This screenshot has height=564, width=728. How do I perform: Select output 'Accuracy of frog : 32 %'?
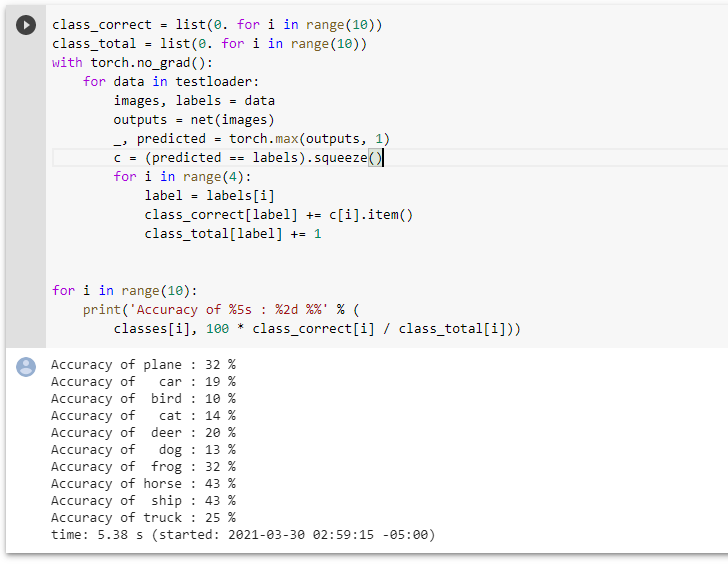[x=143, y=467]
